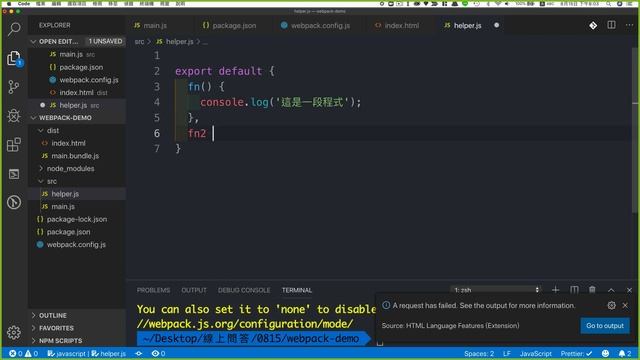Switch to the package.json editor tab
This screenshot has height=360, width=640.
tap(229, 25)
